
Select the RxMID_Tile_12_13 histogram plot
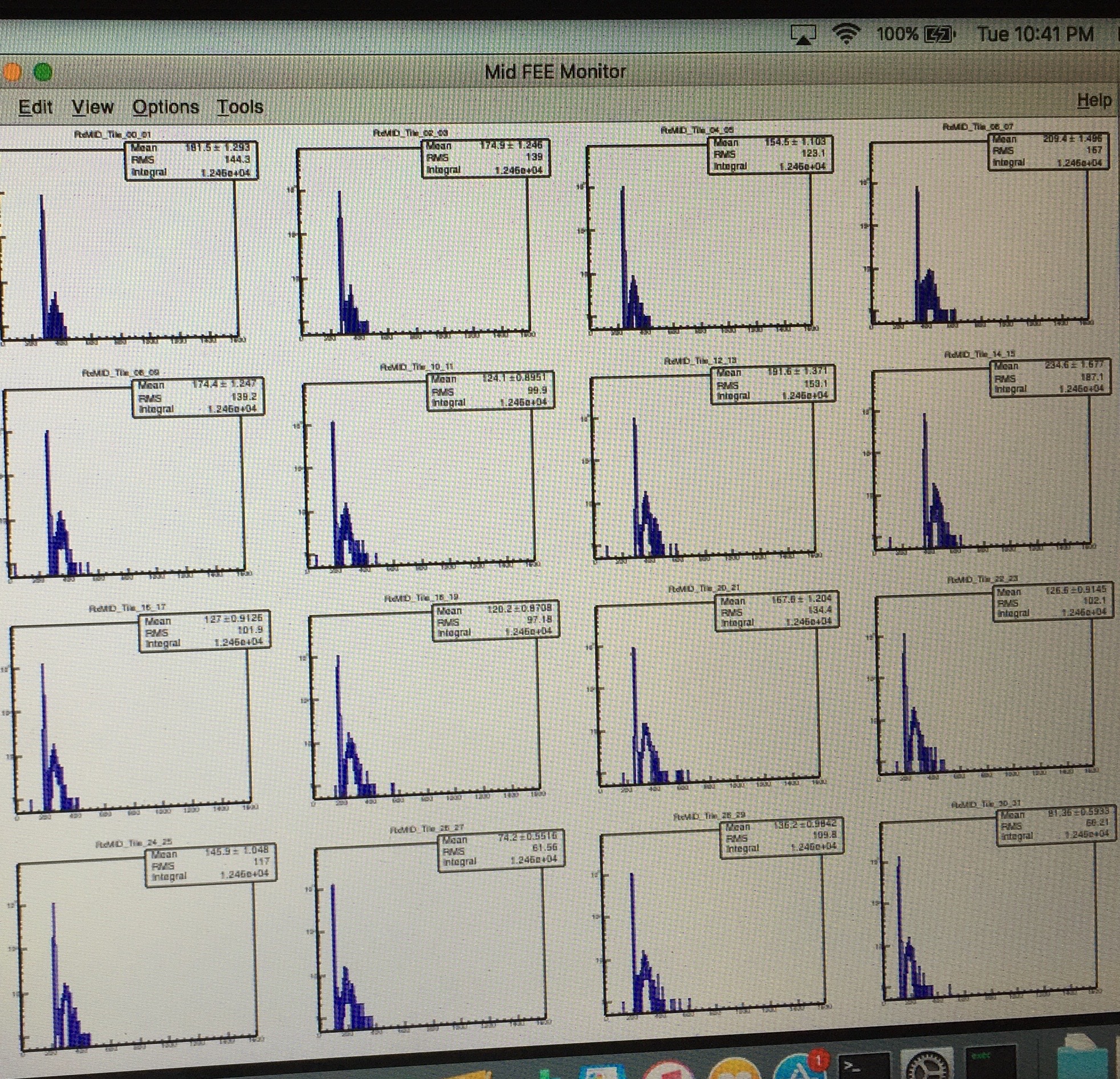(704, 467)
